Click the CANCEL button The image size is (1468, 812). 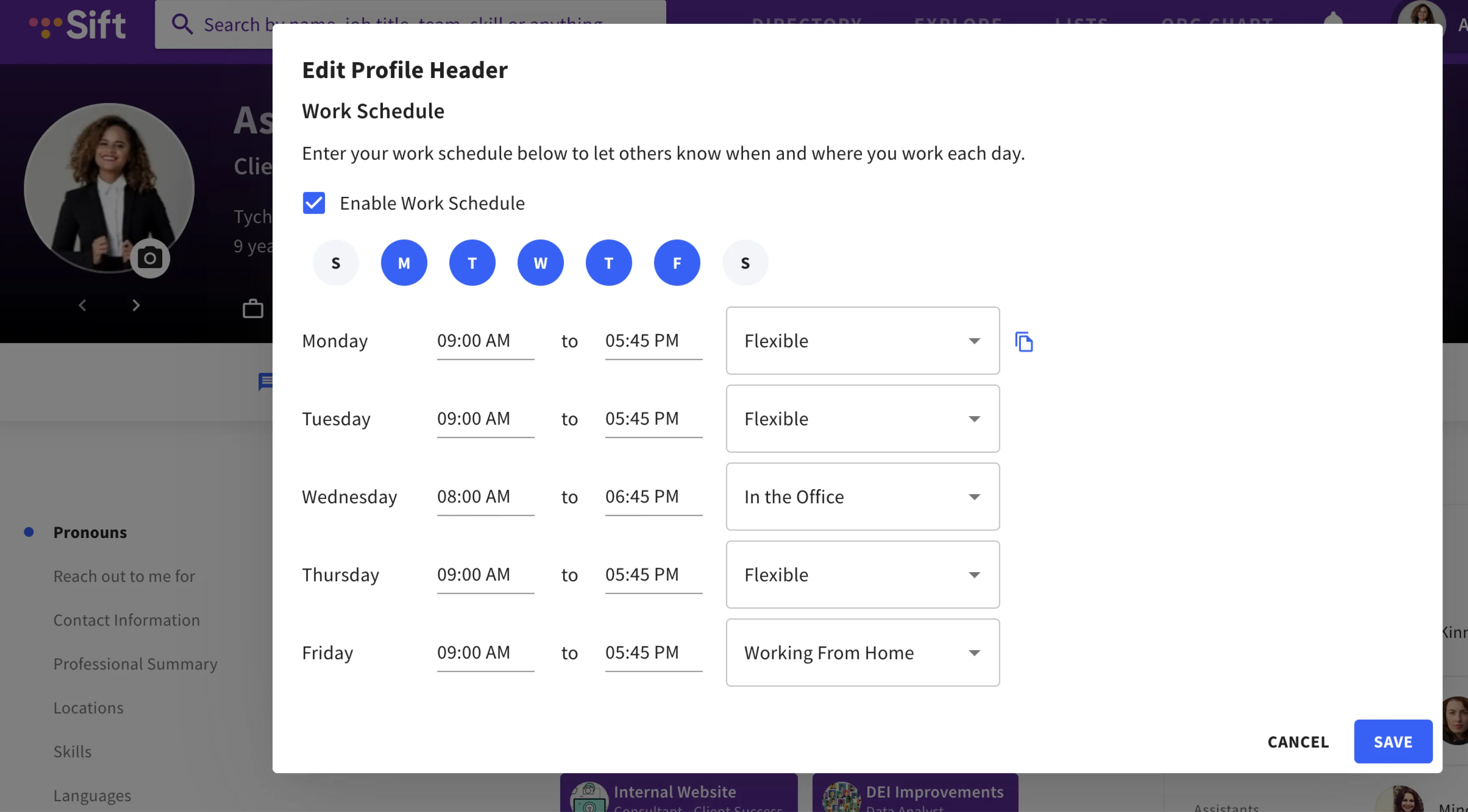coord(1298,742)
